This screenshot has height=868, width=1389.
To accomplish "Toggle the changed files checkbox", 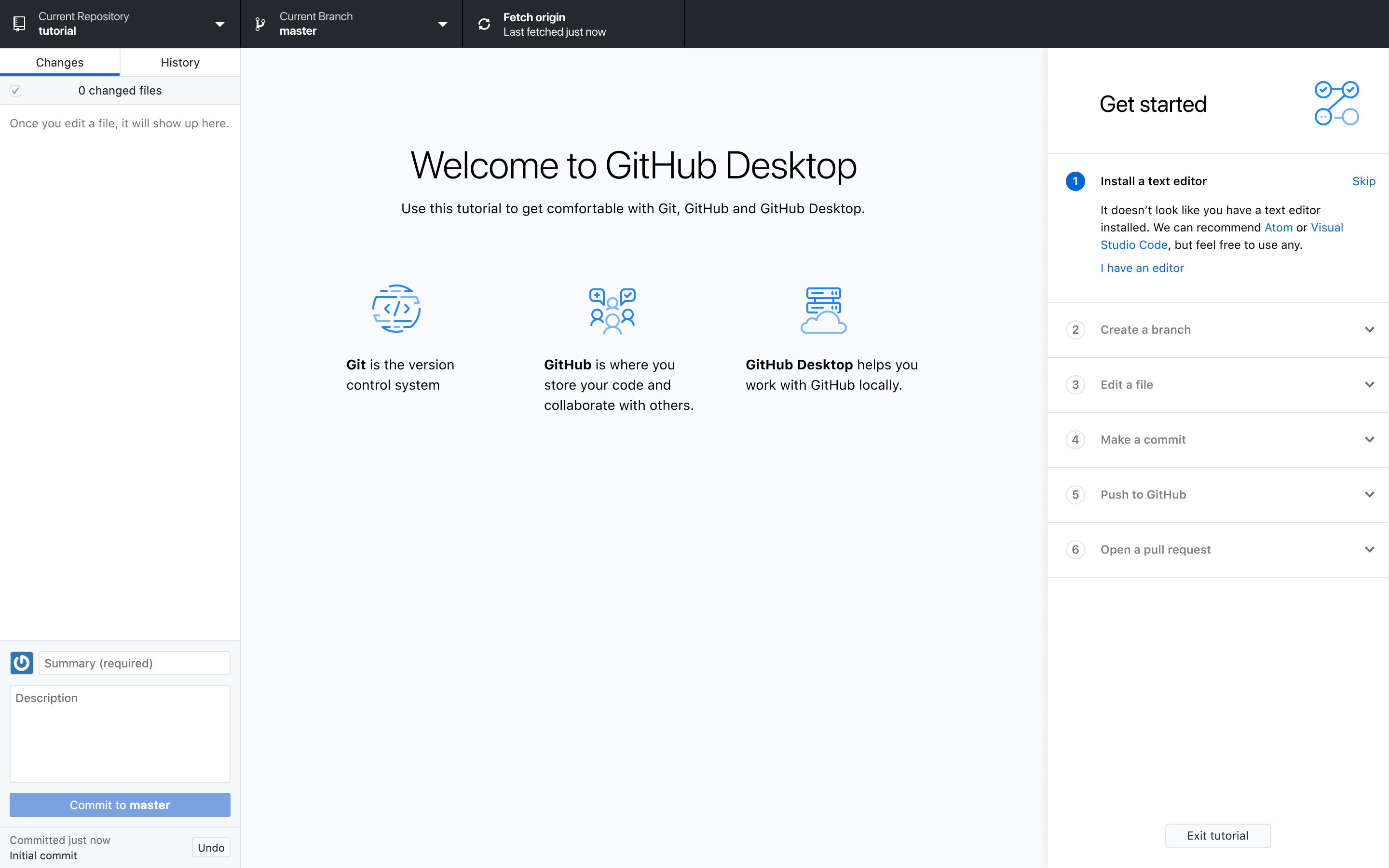I will point(15,90).
